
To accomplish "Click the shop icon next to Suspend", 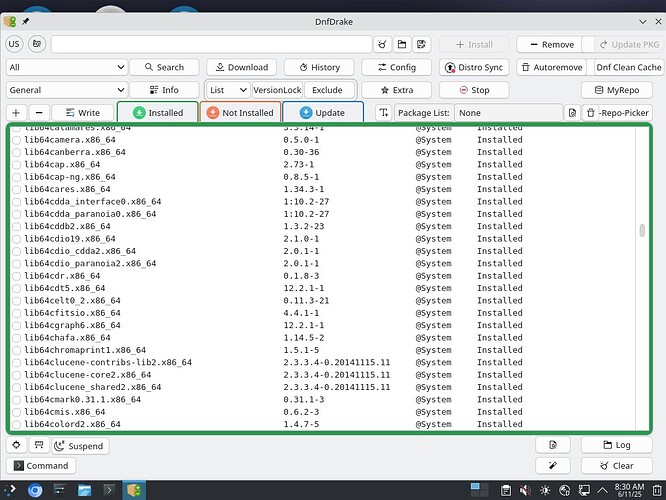I will pyautogui.click(x=39, y=445).
